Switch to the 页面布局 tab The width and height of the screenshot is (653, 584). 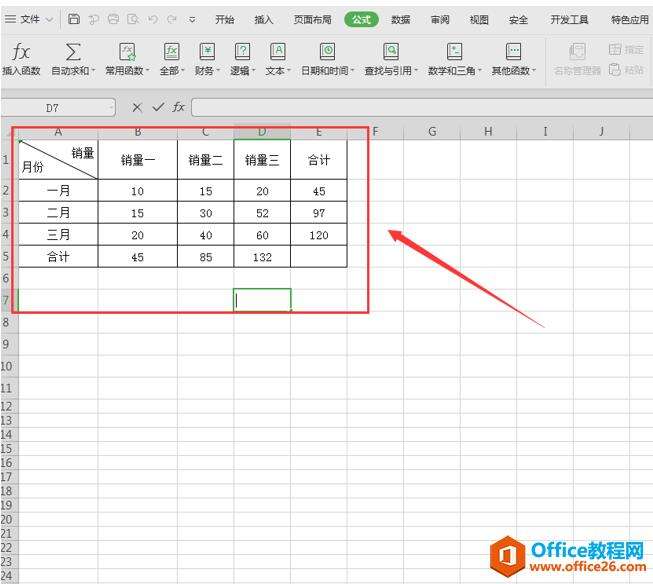(x=312, y=20)
